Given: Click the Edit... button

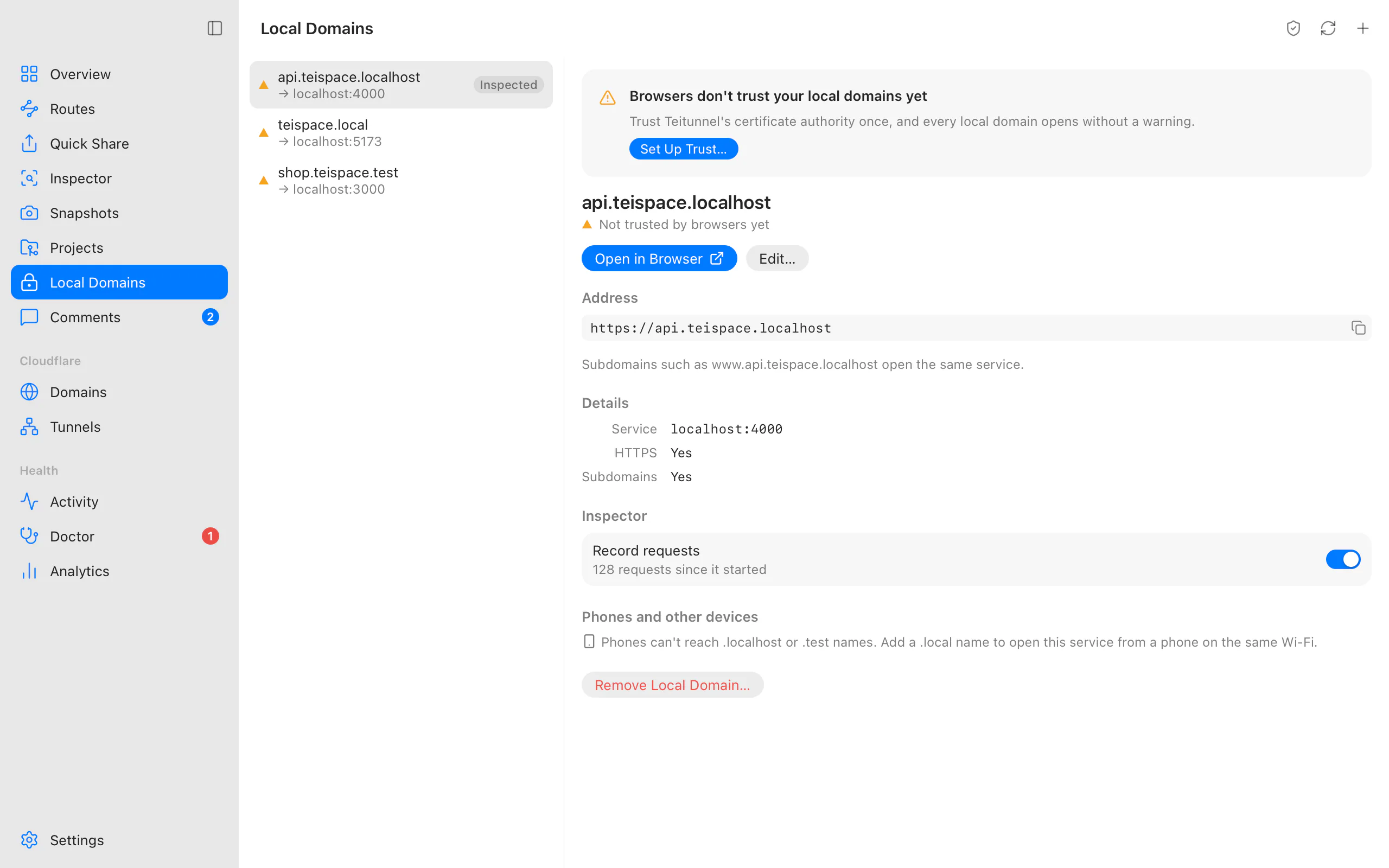Looking at the screenshot, I should [776, 258].
